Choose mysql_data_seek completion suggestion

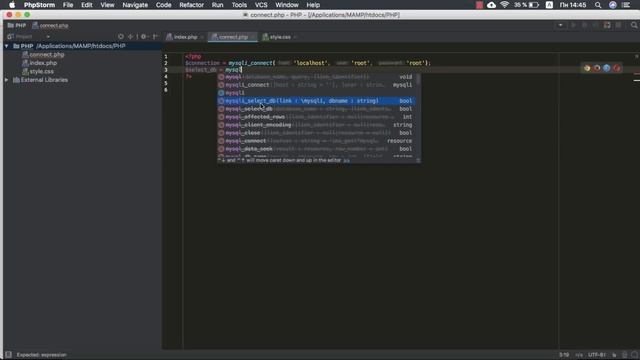(316, 149)
